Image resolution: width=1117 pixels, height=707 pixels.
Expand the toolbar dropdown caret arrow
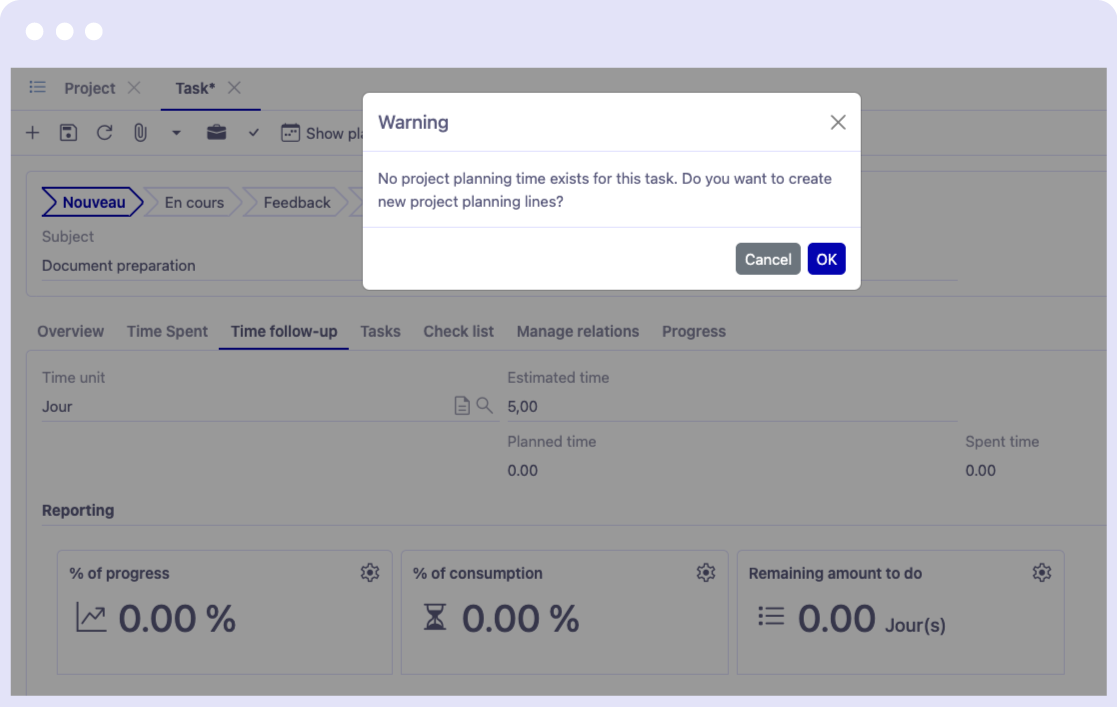click(176, 133)
